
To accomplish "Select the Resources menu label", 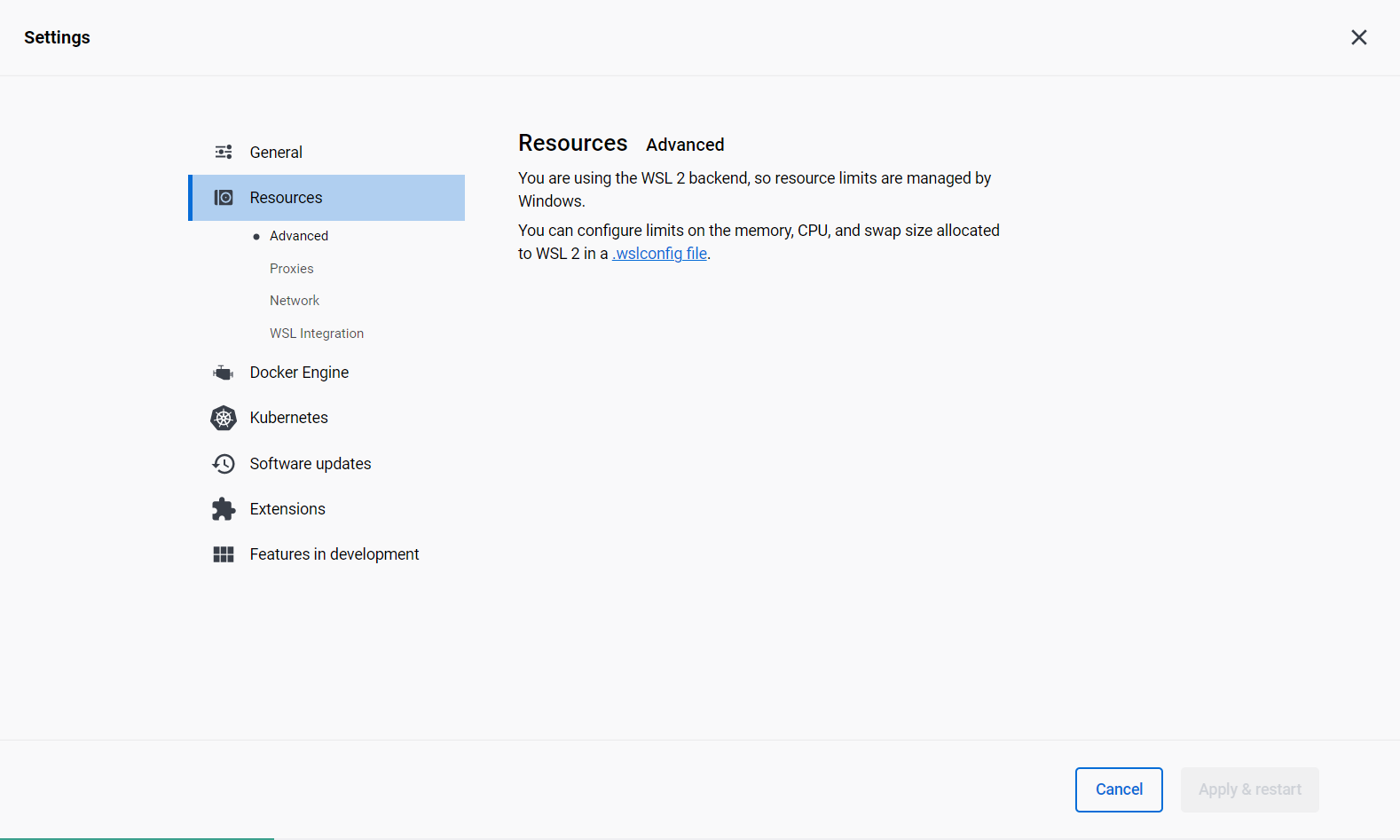I will click(286, 198).
